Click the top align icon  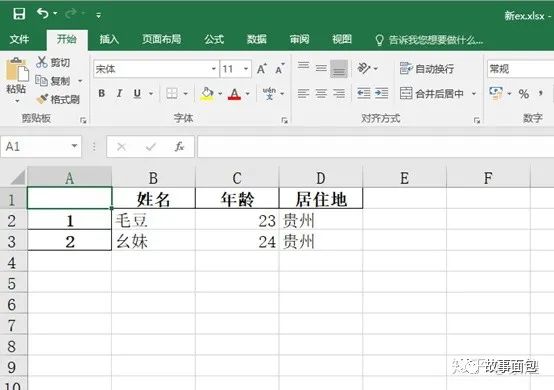(303, 66)
